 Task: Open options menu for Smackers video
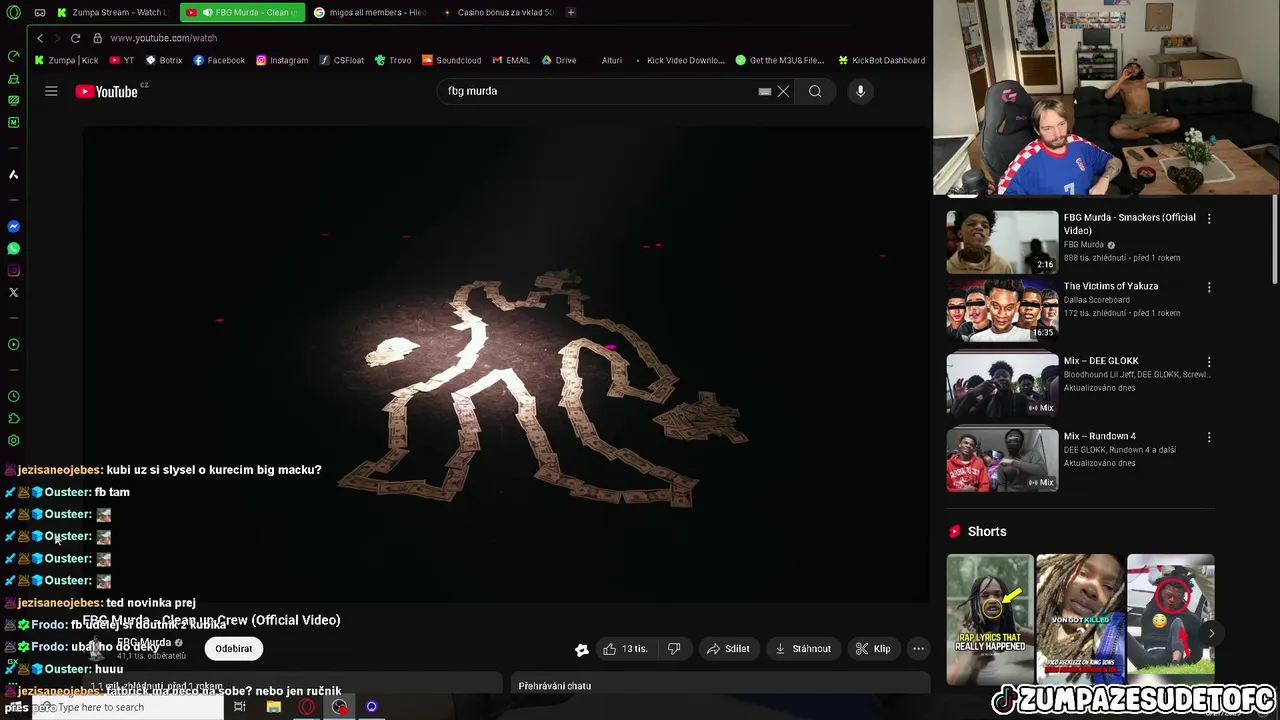click(x=1209, y=218)
